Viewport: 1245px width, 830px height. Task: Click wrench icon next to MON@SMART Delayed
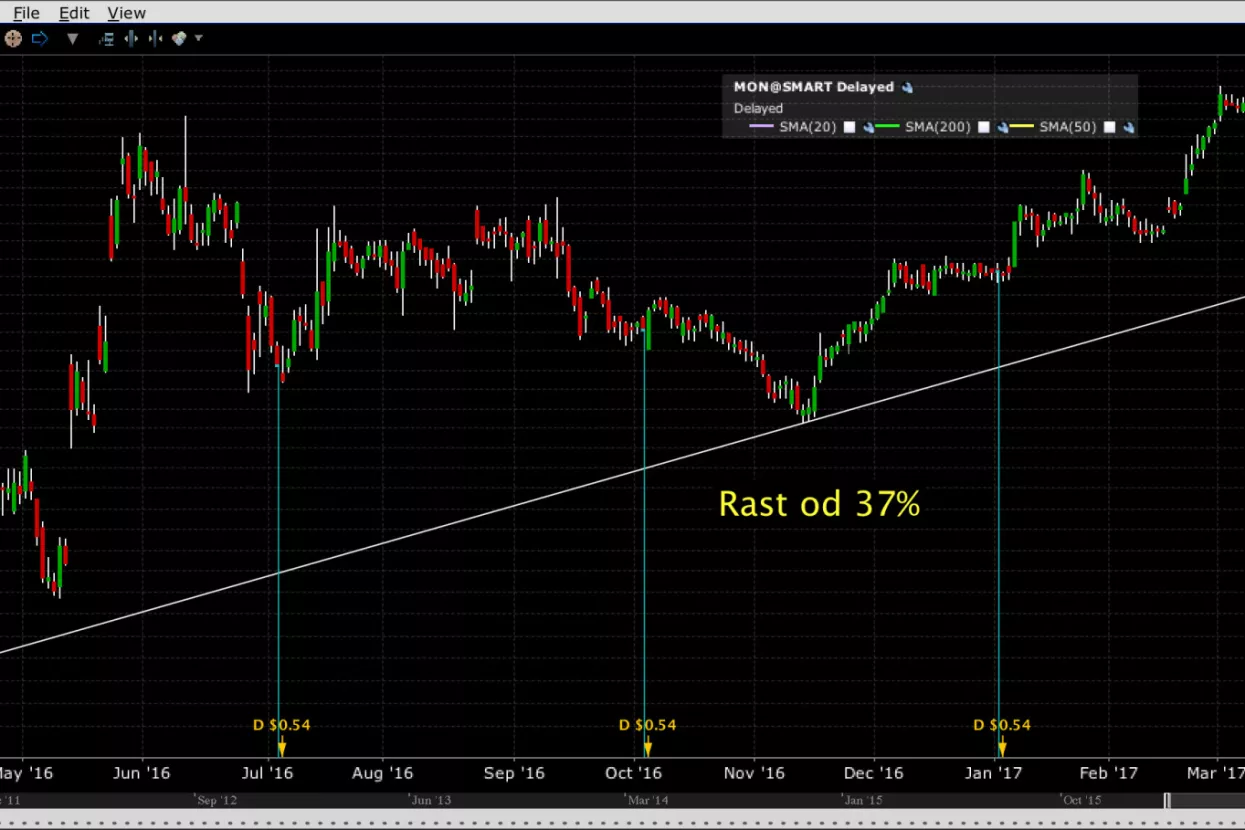(907, 87)
